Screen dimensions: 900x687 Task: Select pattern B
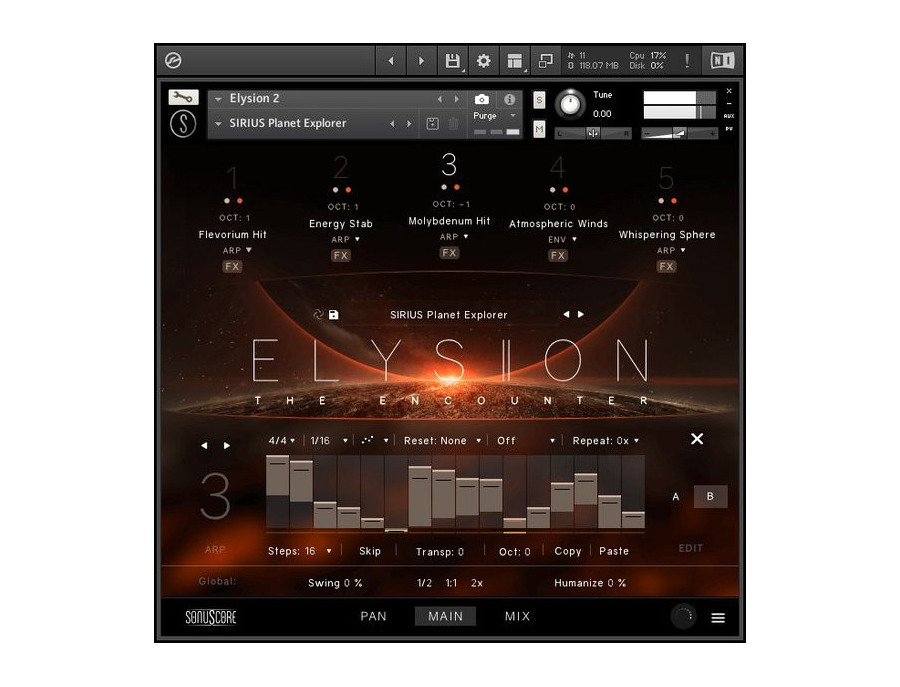(x=710, y=496)
